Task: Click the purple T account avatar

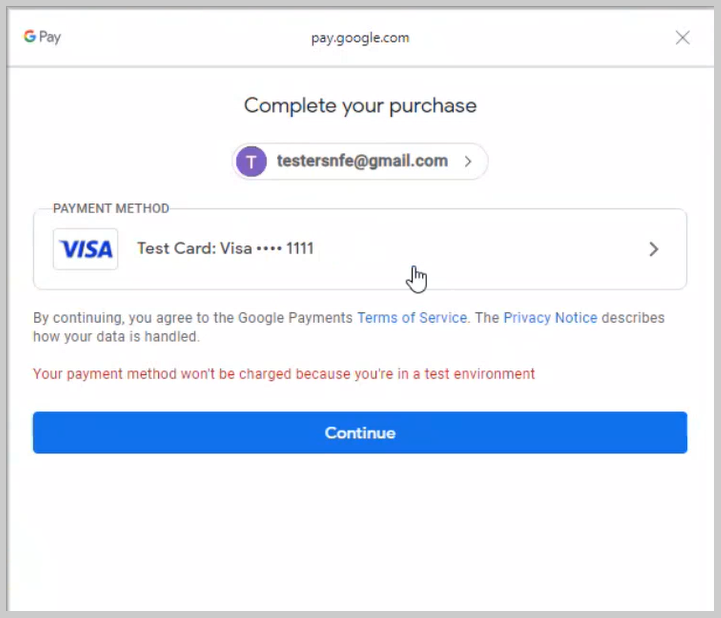Action: [x=251, y=161]
